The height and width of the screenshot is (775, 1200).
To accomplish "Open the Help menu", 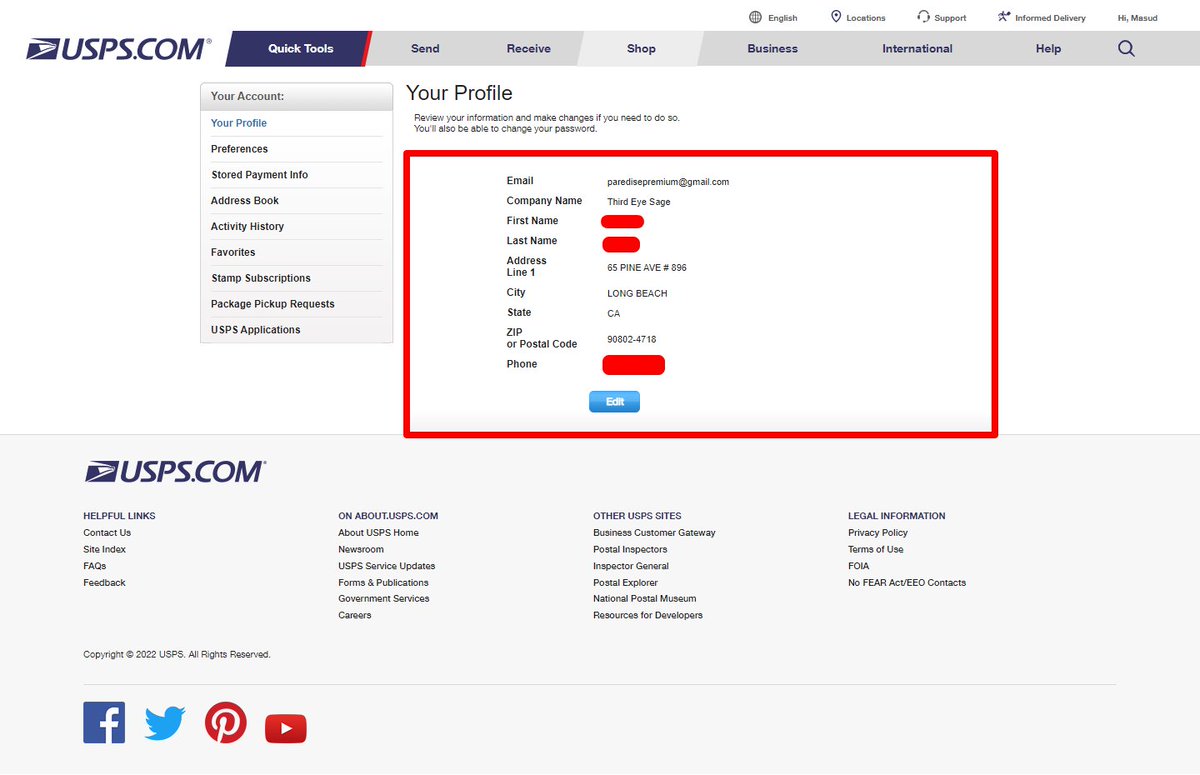I will point(1048,48).
